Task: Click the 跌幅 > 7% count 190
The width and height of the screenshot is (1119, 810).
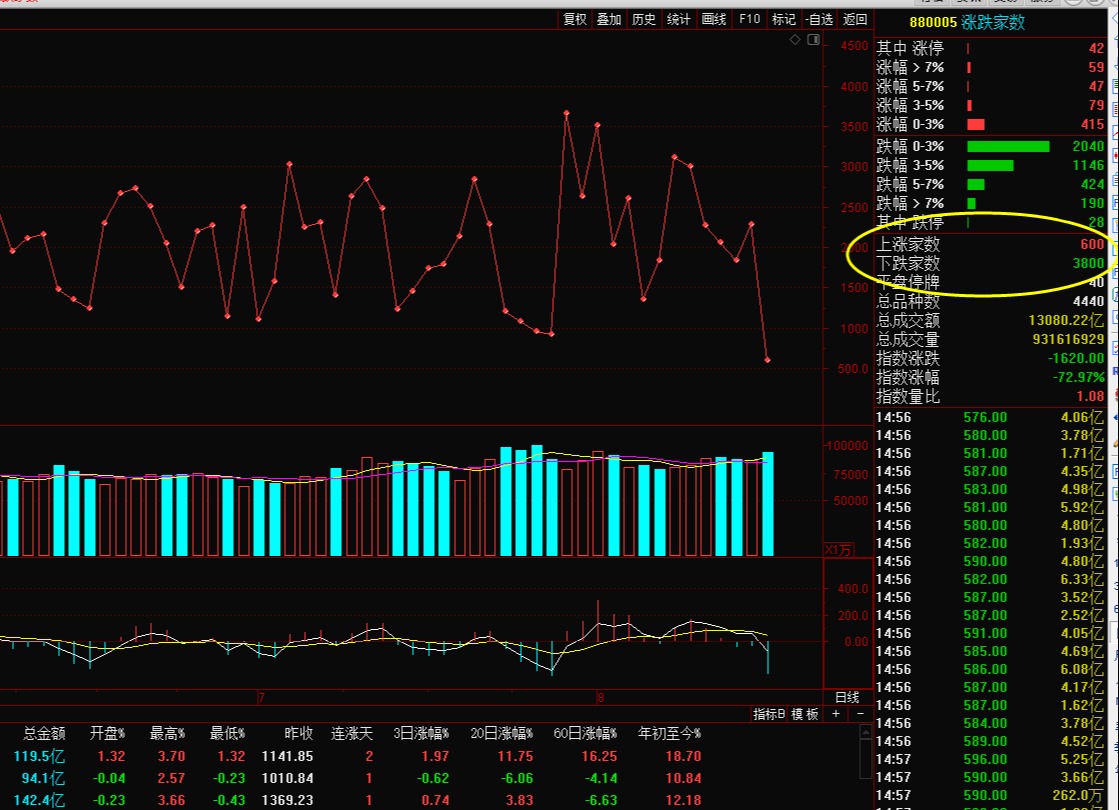Action: tap(1092, 203)
